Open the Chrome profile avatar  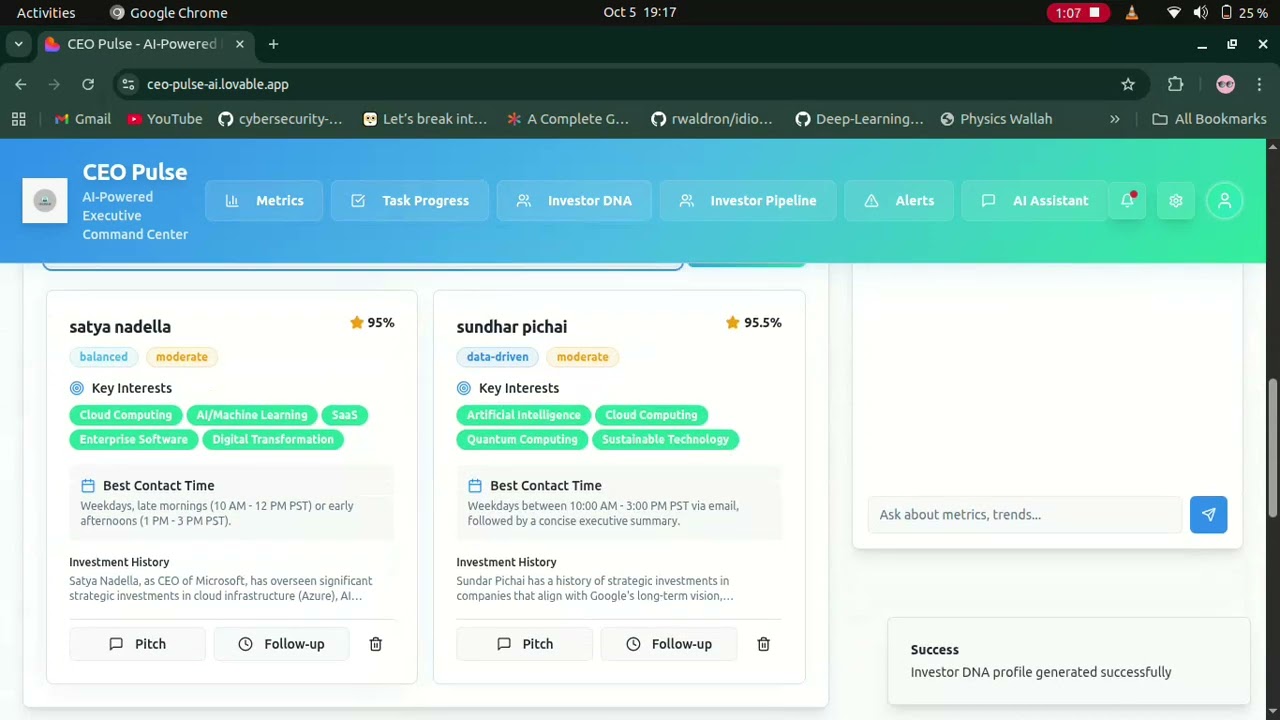[x=1225, y=84]
